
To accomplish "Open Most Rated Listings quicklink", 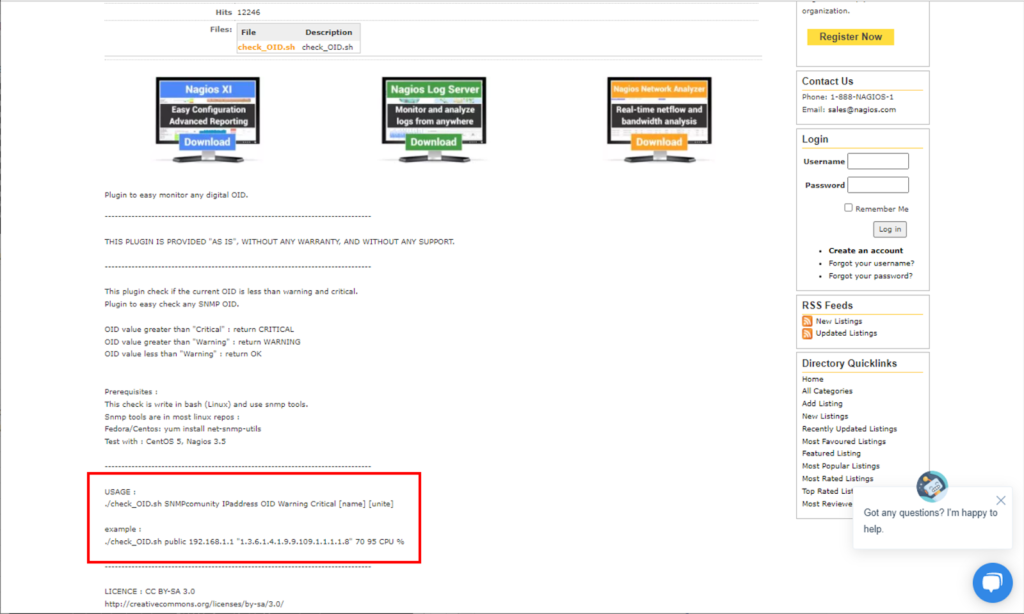I will point(837,479).
